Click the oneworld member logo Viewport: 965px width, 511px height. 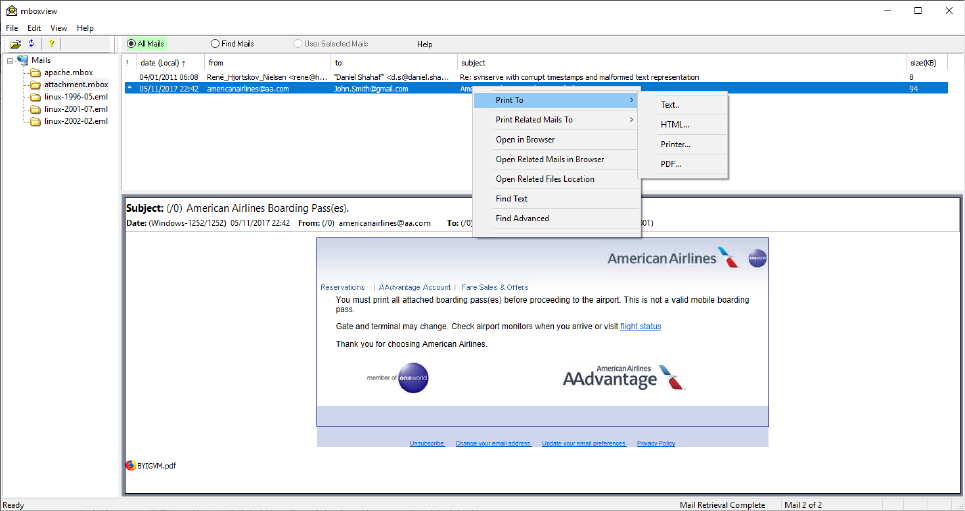pyautogui.click(x=398, y=377)
